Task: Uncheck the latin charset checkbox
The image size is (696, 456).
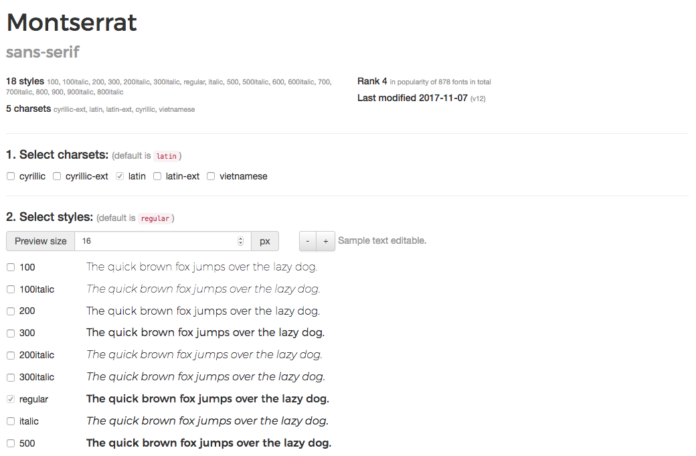Action: (x=119, y=176)
